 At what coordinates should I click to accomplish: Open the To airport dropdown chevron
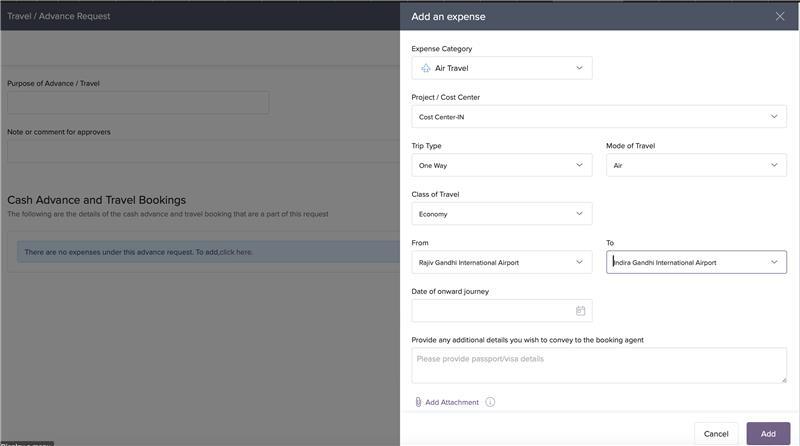pos(773,262)
